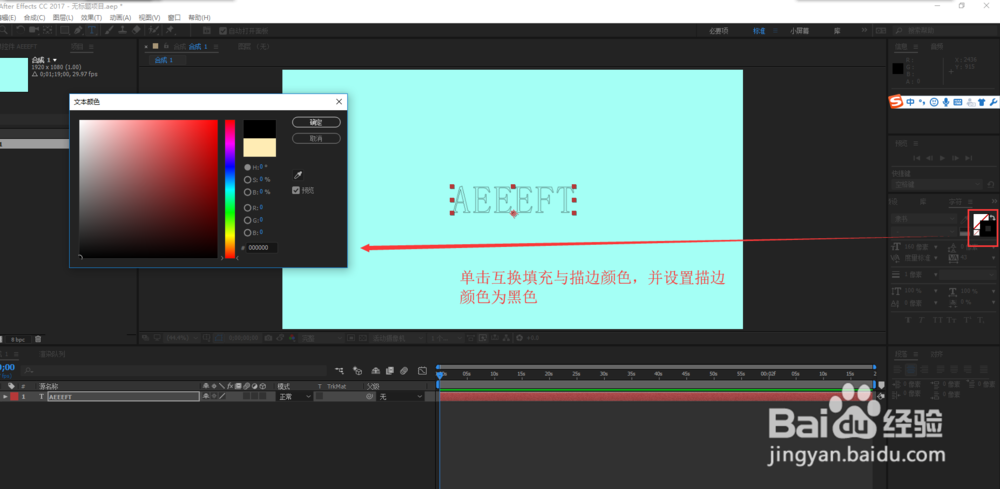This screenshot has width=1000, height=489.
Task: Switch to the 必要项 workspace tab
Action: click(x=719, y=31)
